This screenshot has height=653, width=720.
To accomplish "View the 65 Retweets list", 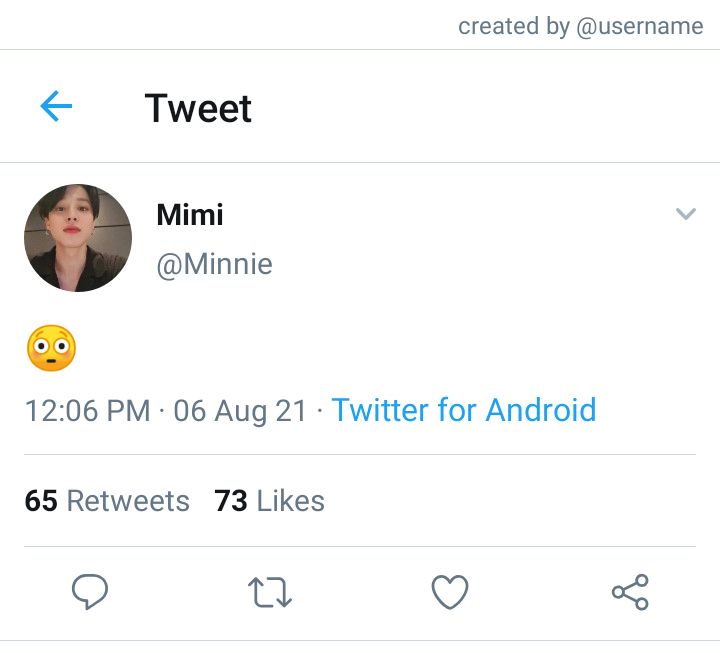I will pos(107,501).
